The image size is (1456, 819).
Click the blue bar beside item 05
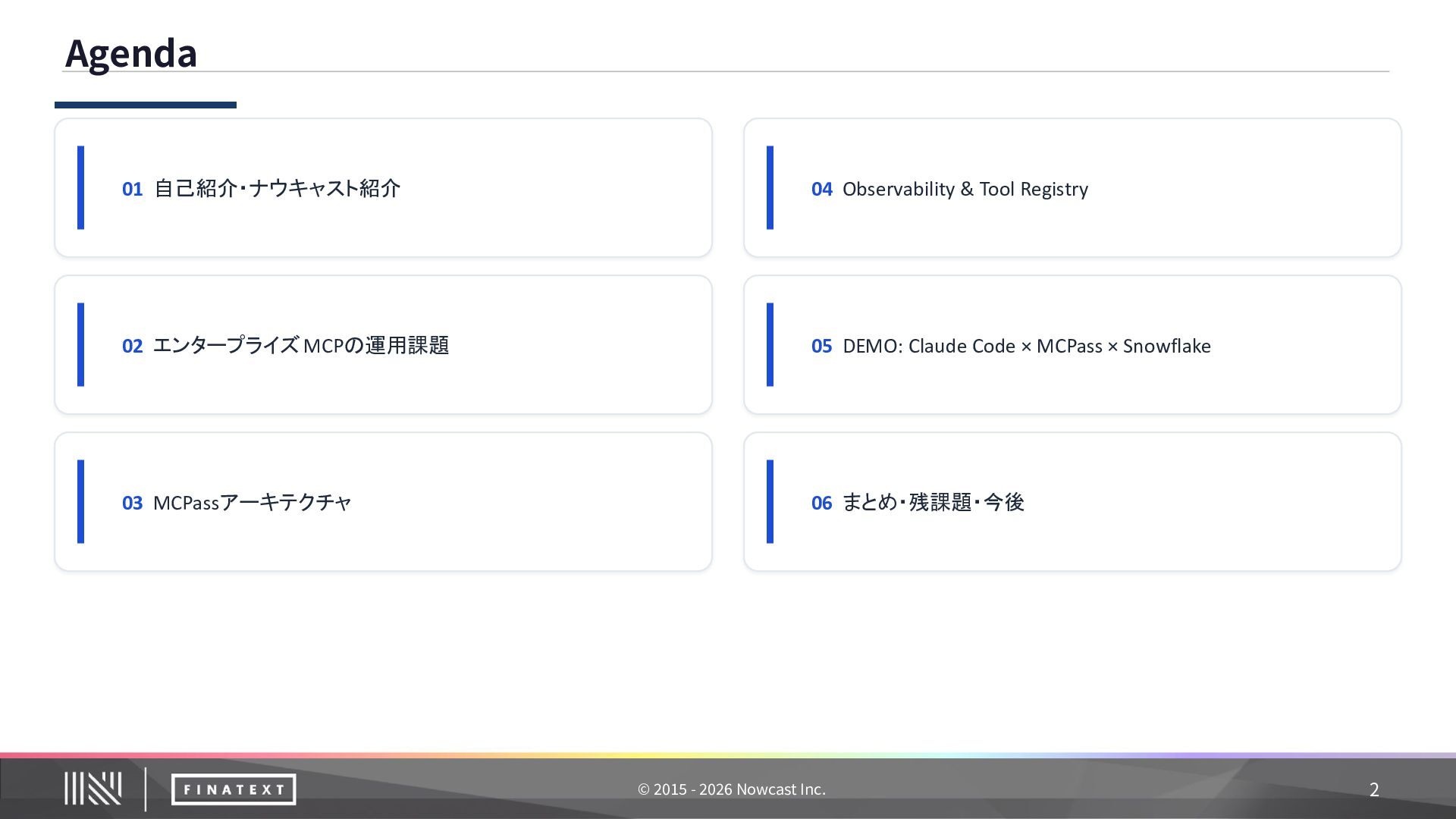click(770, 344)
